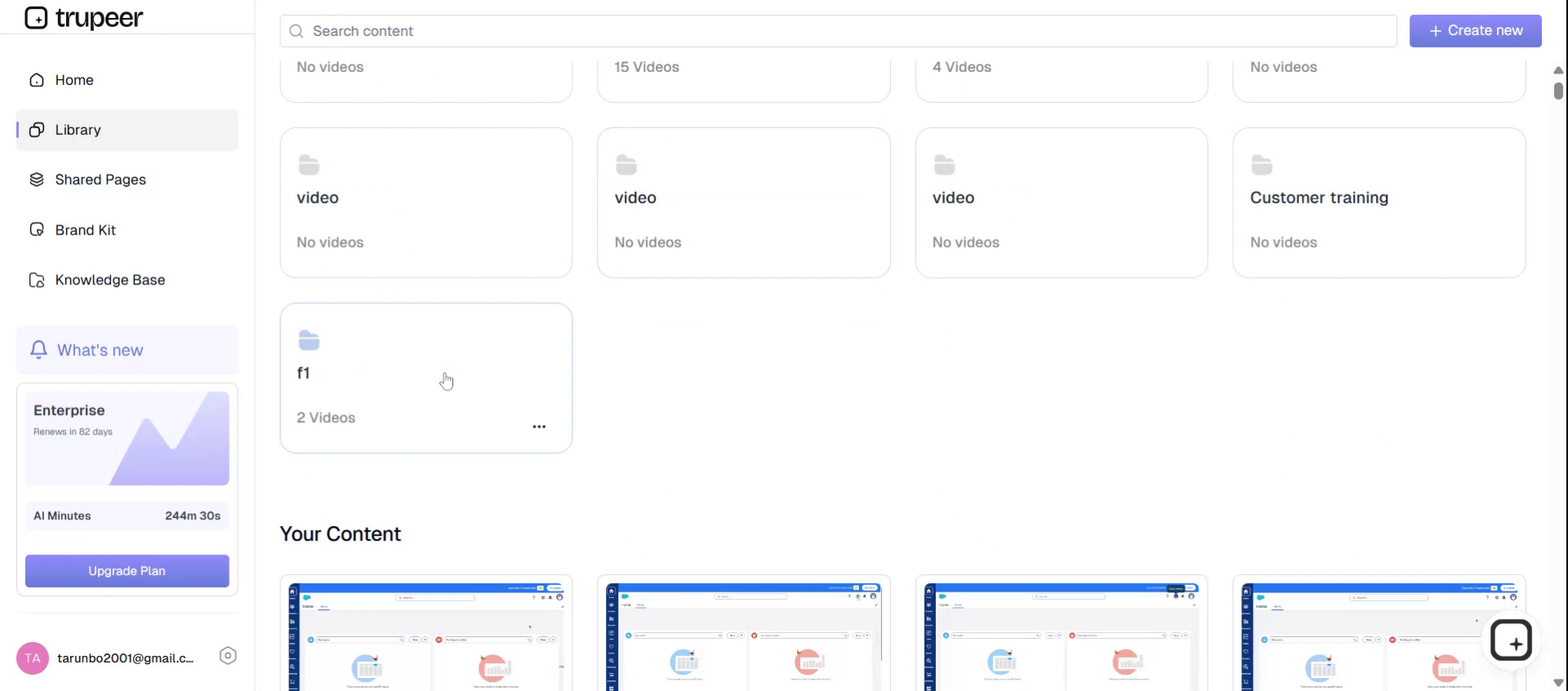Click the f1 folder icon

pos(309,340)
